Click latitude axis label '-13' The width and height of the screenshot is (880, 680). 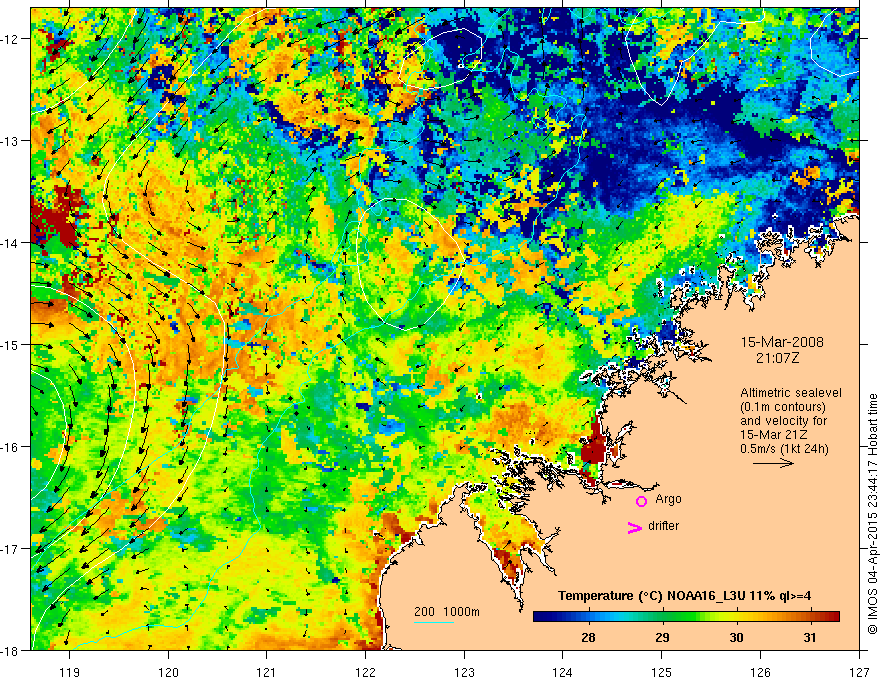coord(10,141)
